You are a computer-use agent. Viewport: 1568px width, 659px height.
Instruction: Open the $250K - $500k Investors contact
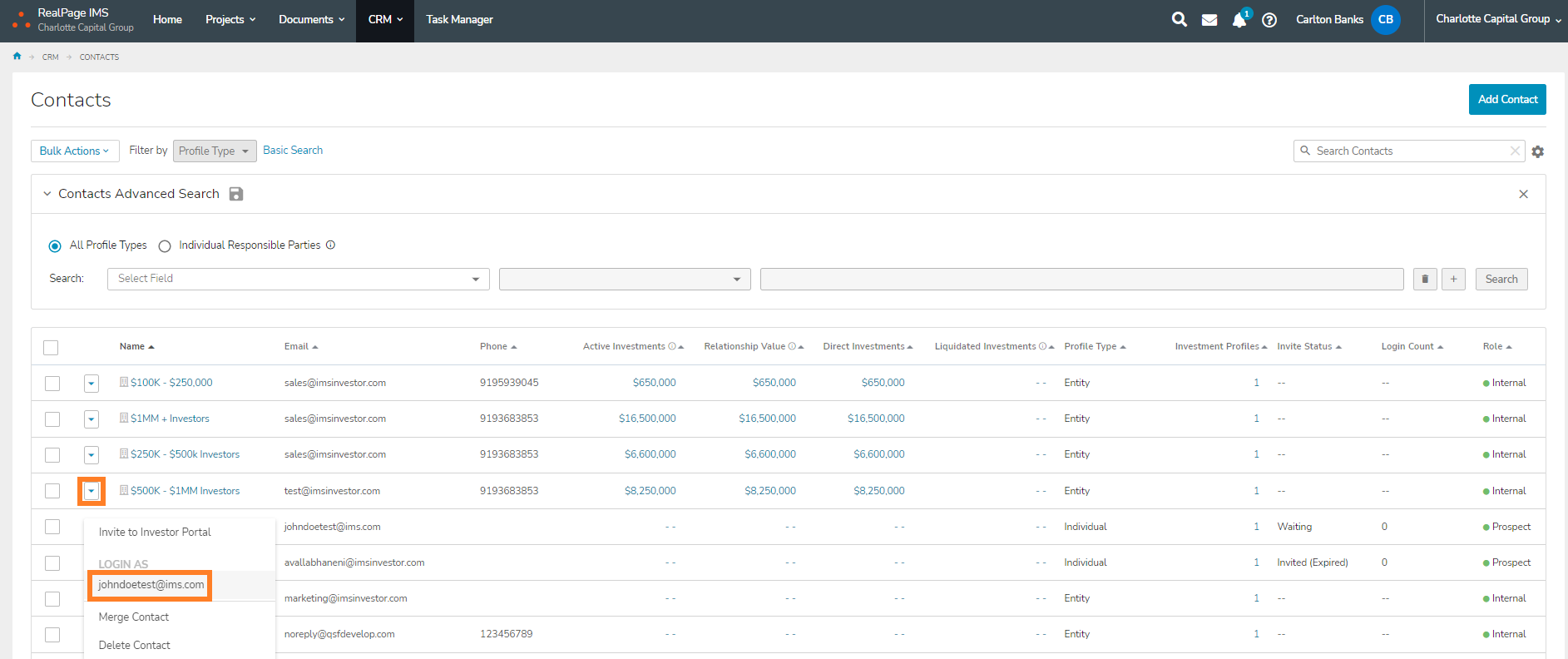[x=185, y=454]
